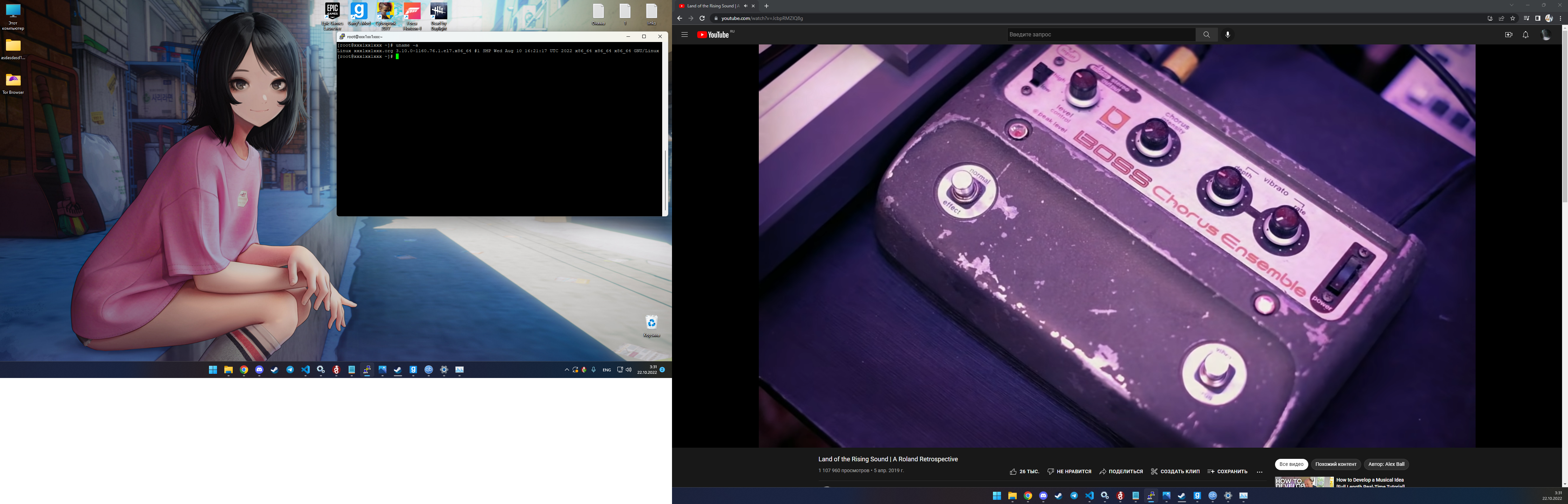Image resolution: width=1568 pixels, height=504 pixels.
Task: Select Tor Browser desktop icon
Action: click(13, 84)
